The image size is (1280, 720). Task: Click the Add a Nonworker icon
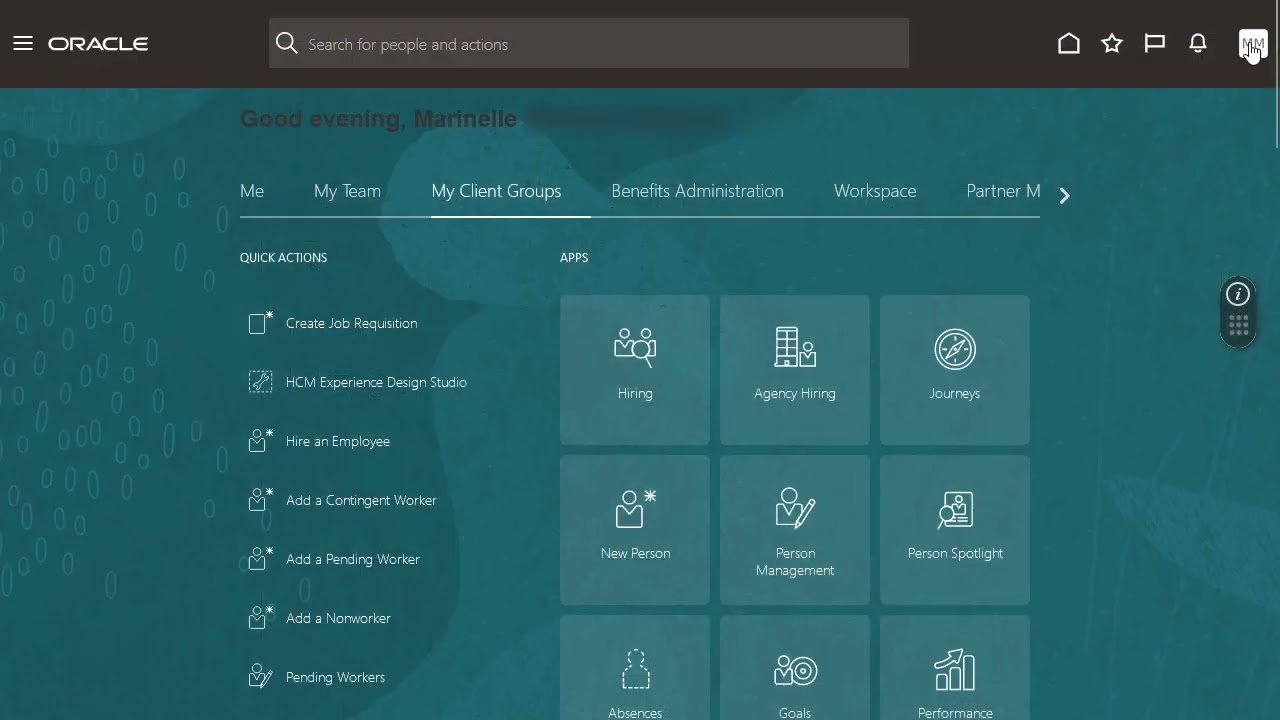[x=260, y=617]
